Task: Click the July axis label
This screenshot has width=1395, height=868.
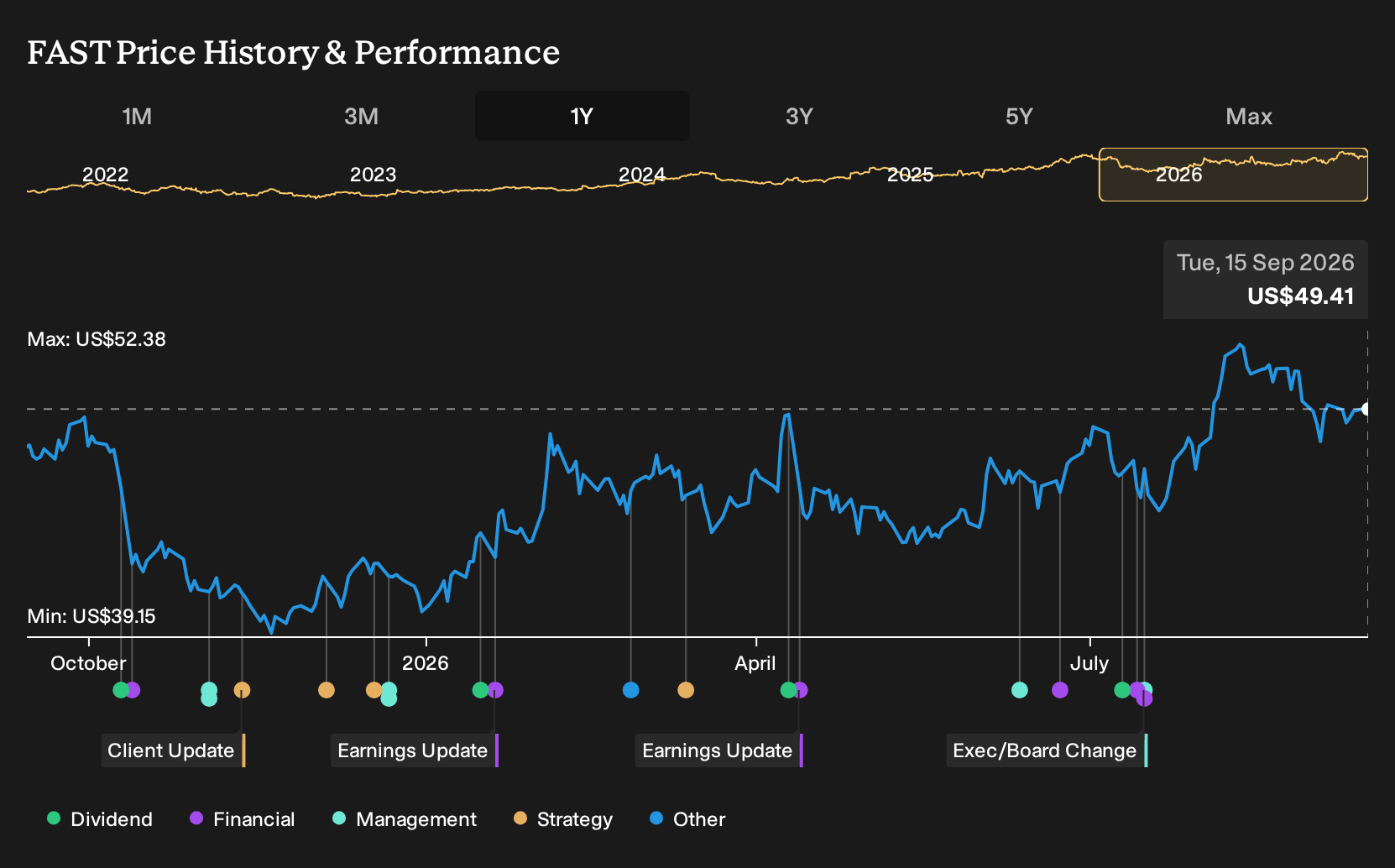Action: (x=1089, y=663)
